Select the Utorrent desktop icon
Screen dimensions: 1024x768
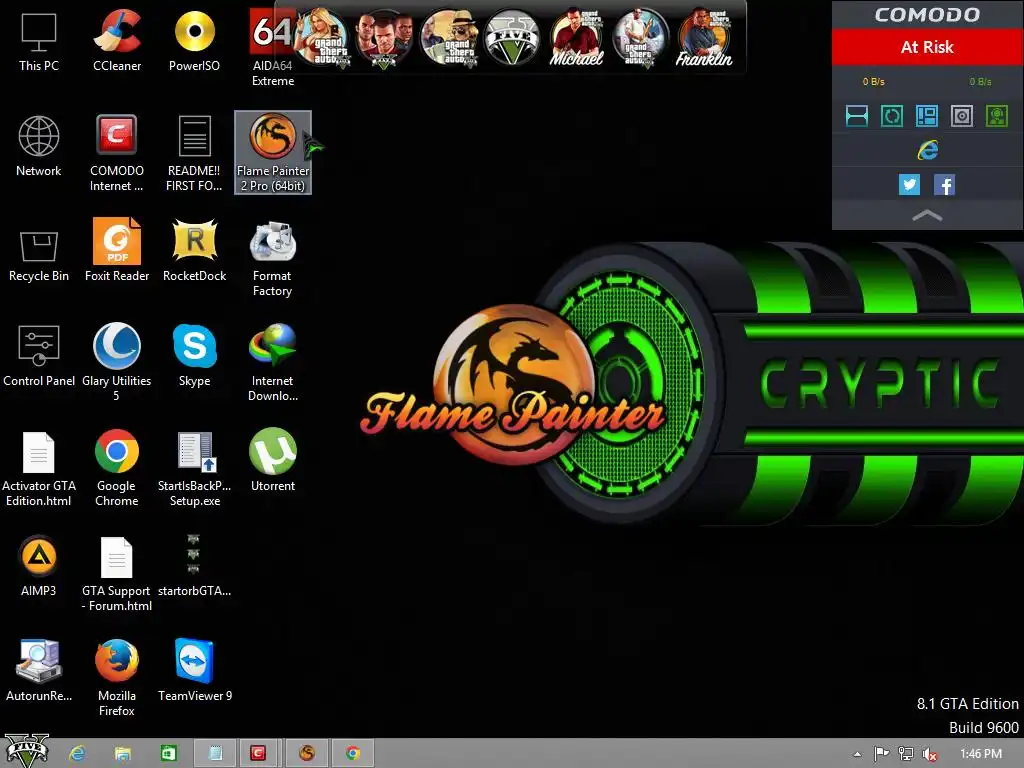coord(272,460)
